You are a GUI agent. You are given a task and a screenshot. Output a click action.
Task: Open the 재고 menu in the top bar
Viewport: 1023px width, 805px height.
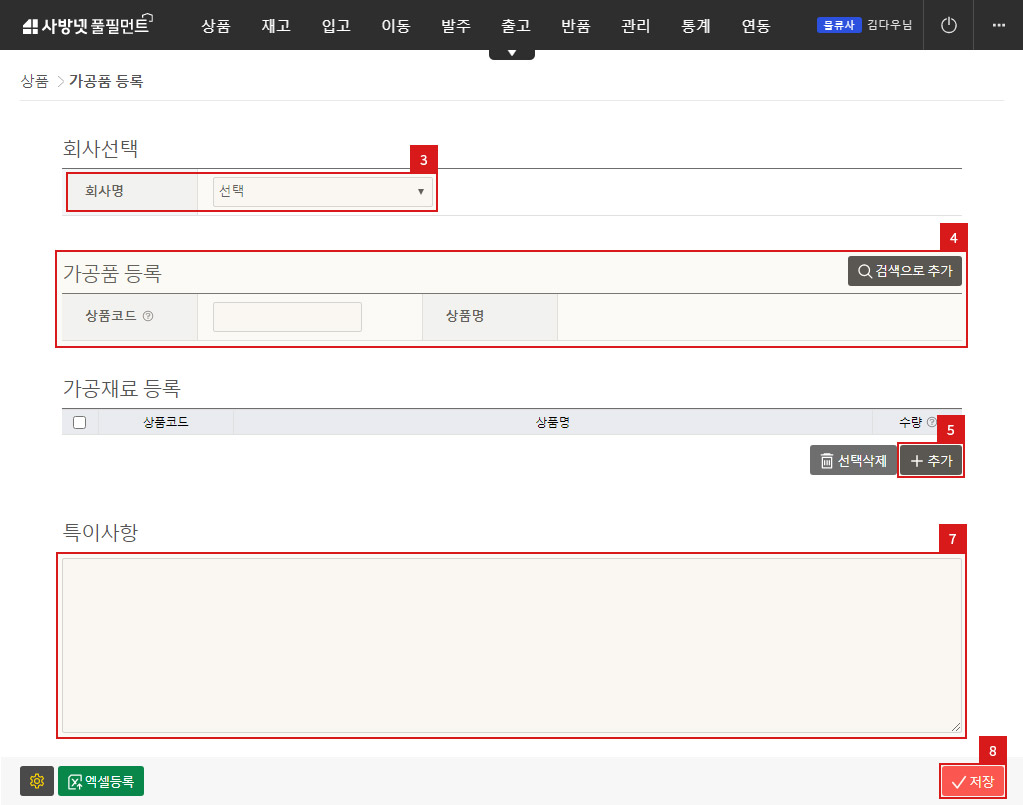[275, 27]
